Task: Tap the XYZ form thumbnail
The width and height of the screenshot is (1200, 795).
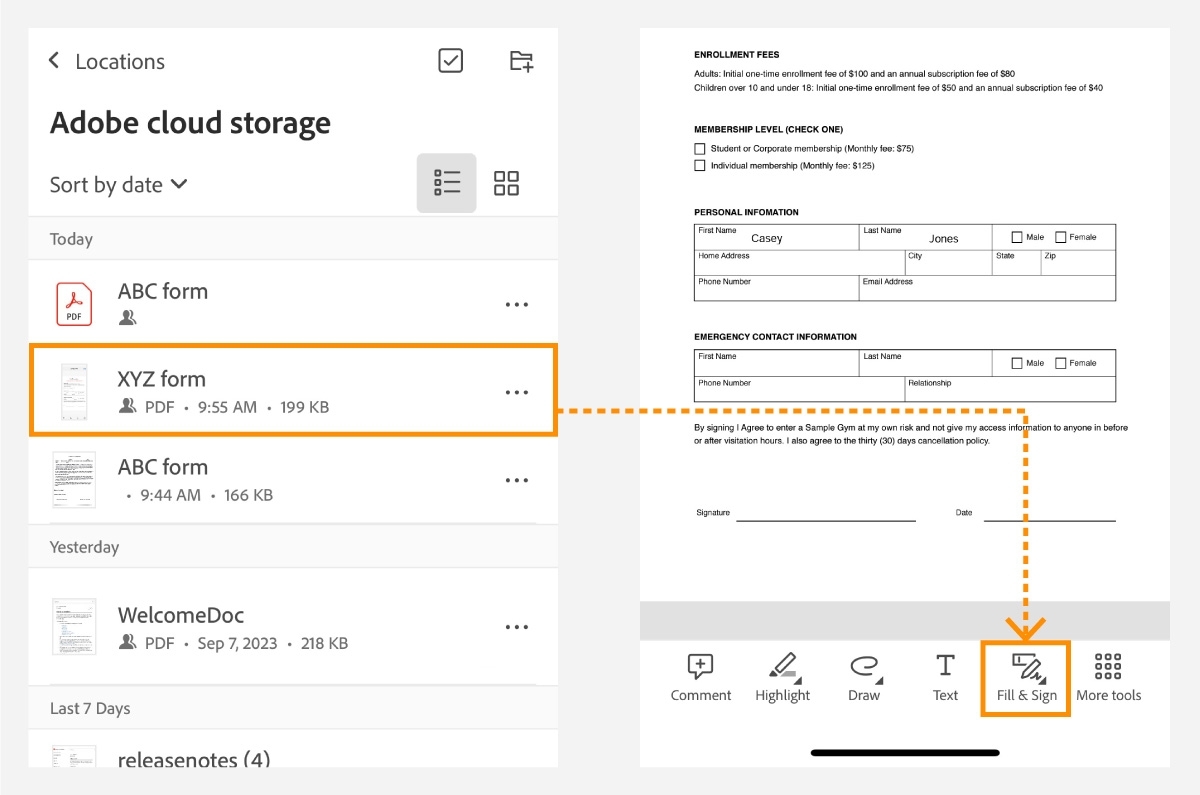Action: tap(73, 391)
